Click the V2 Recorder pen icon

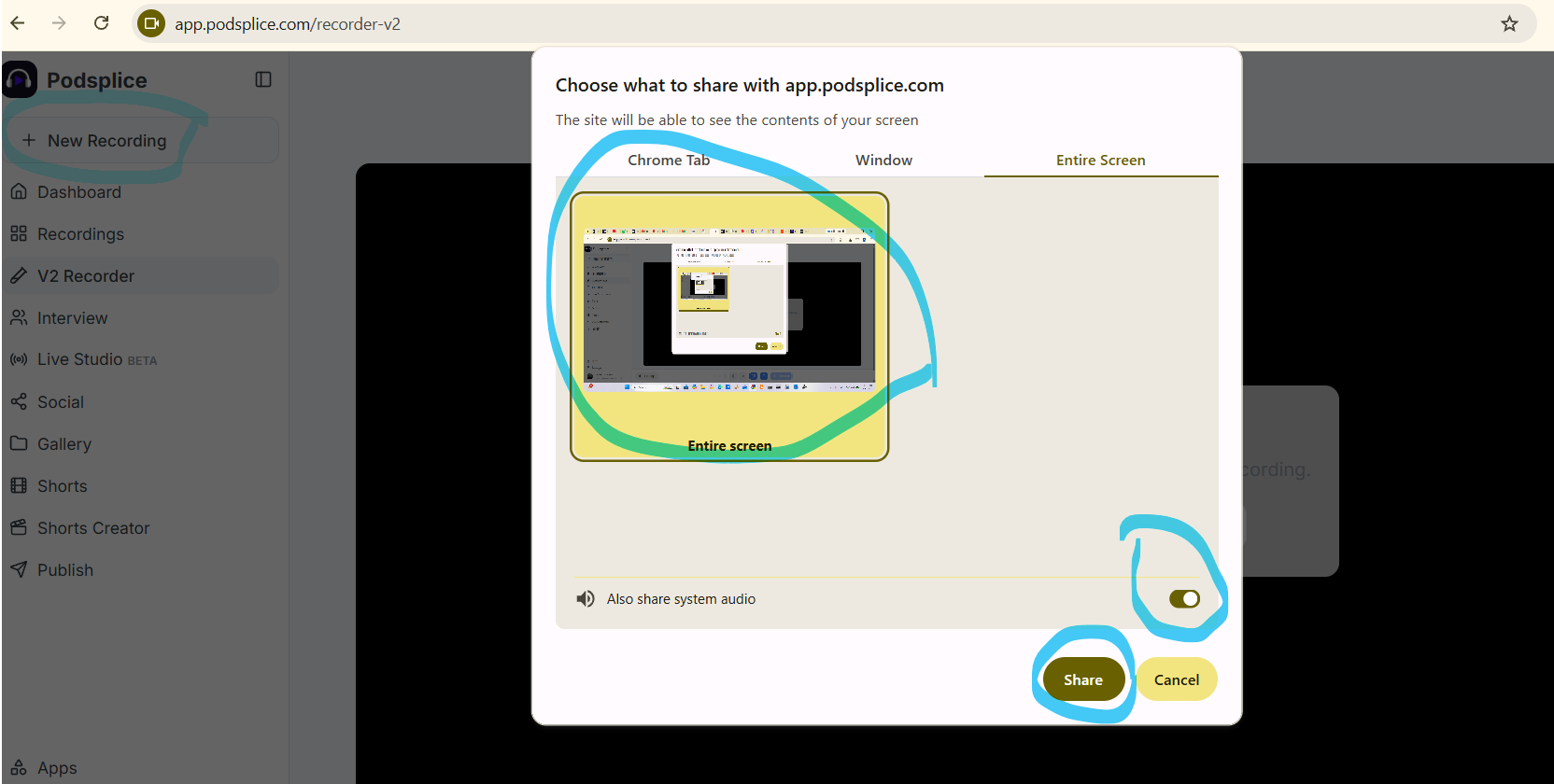19,275
